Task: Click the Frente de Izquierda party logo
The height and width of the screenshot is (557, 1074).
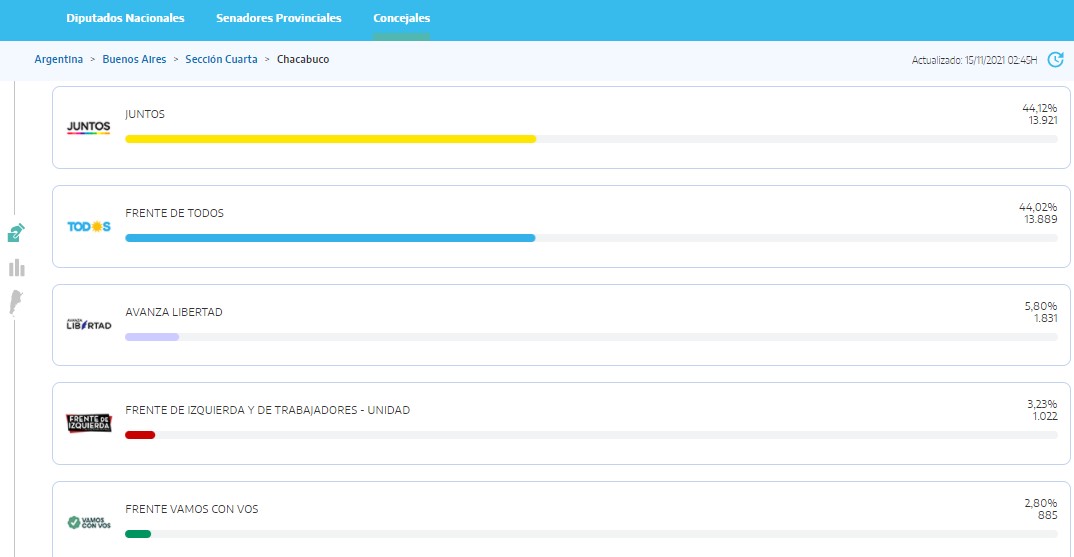Action: (88, 423)
